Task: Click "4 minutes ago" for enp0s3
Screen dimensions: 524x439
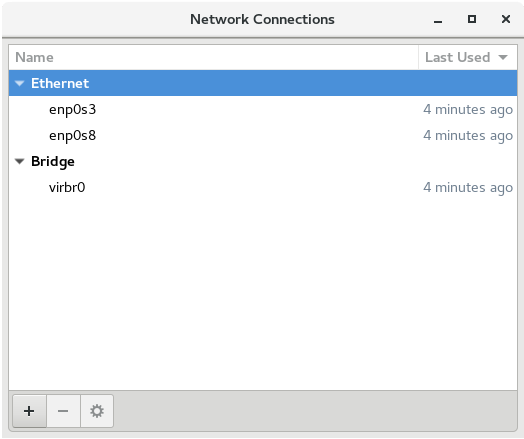Action: (x=468, y=110)
